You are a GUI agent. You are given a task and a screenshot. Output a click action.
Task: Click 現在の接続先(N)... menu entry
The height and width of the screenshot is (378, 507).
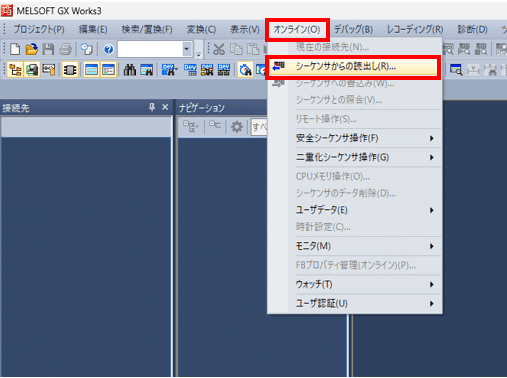tap(355, 47)
